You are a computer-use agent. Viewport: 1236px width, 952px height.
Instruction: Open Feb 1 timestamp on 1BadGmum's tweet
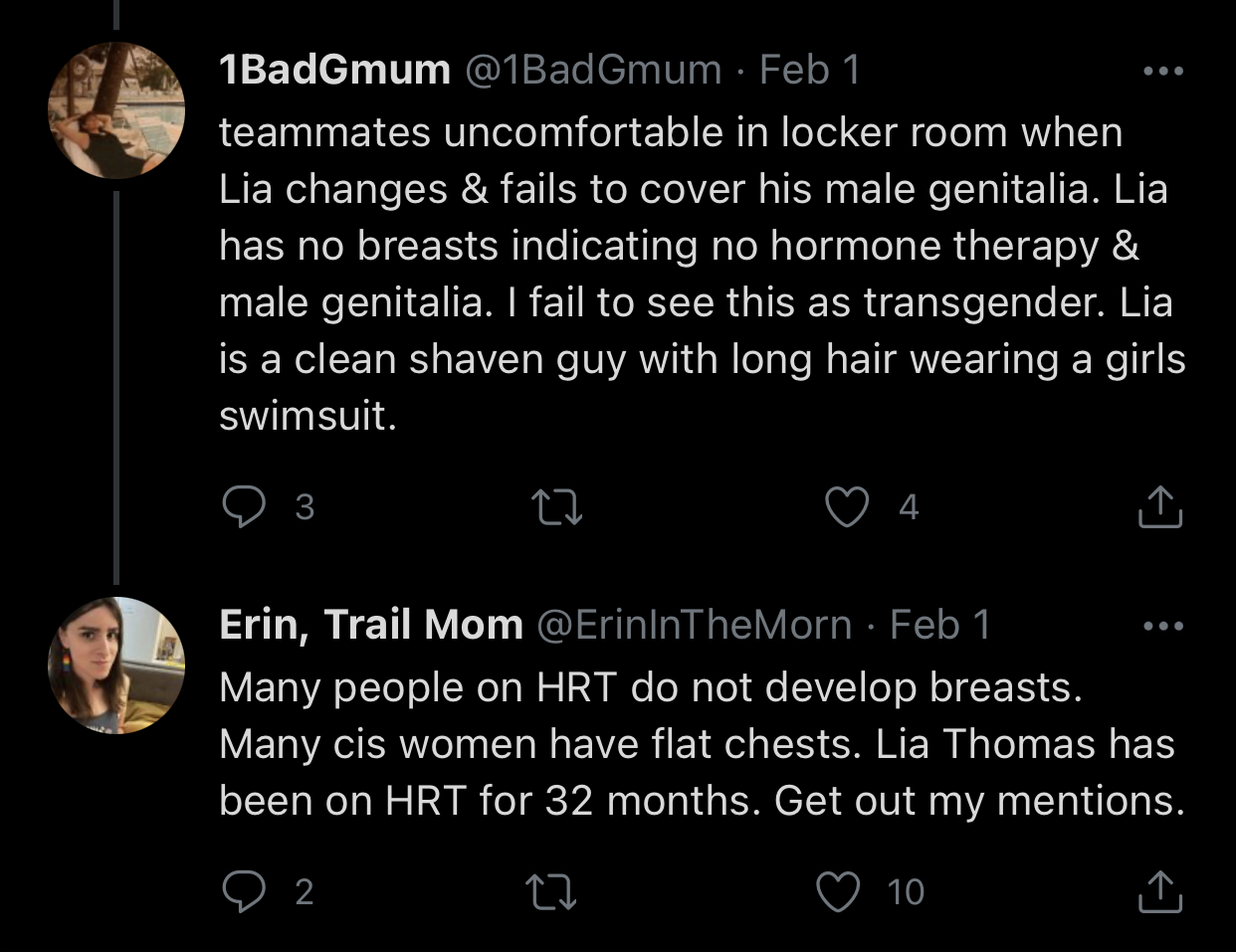809,71
